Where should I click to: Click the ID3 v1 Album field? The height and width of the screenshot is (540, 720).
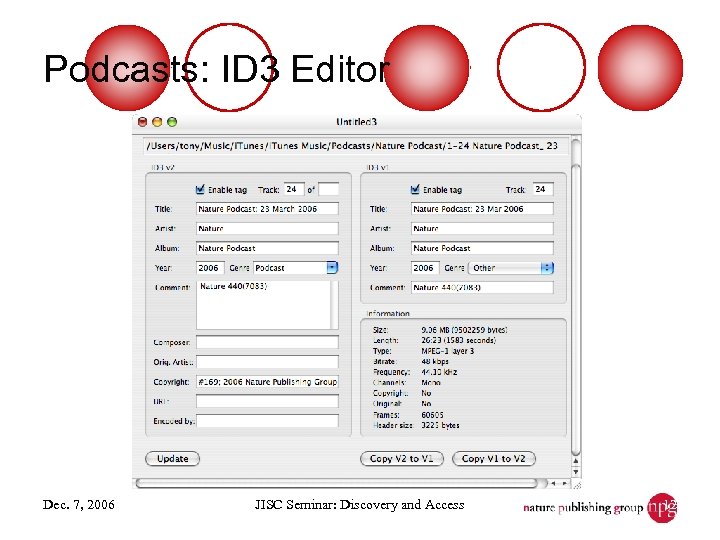click(482, 248)
